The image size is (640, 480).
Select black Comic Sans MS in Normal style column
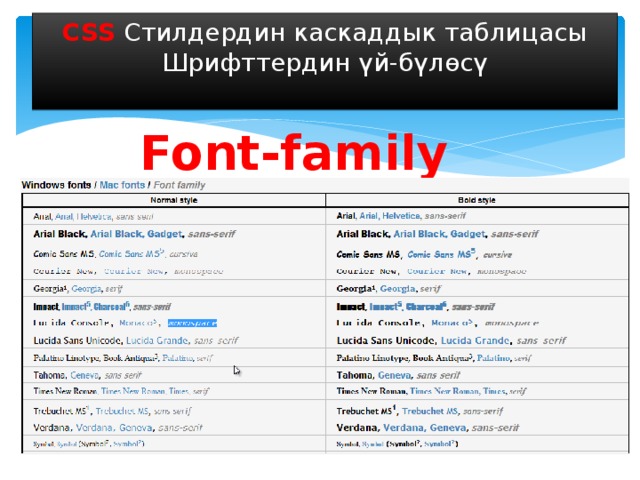(64, 254)
